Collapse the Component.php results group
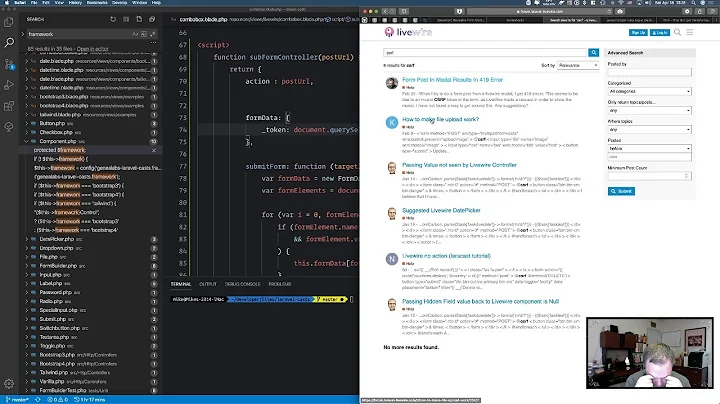720x404 pixels. pyautogui.click(x=27, y=141)
